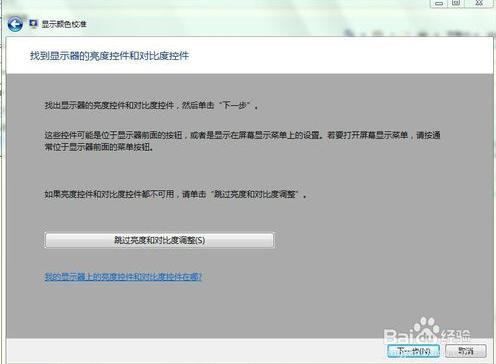Minimize the calibration window
496x364 pixels.
[439, 3]
